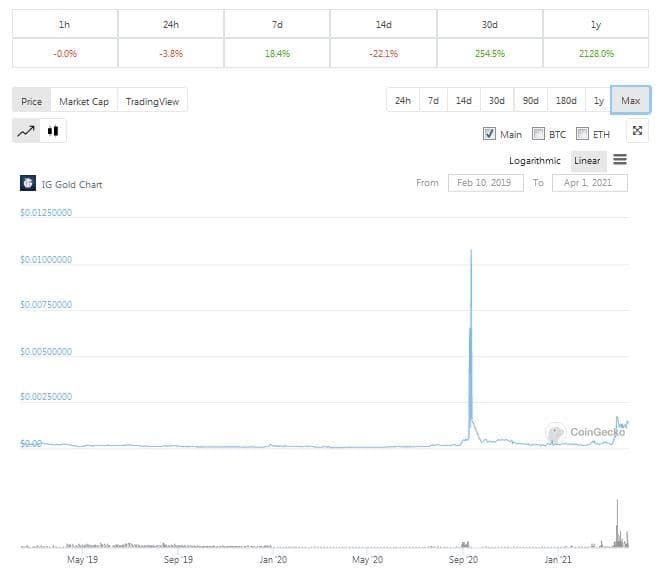
Task: Open the TradingView tab
Action: tap(153, 101)
